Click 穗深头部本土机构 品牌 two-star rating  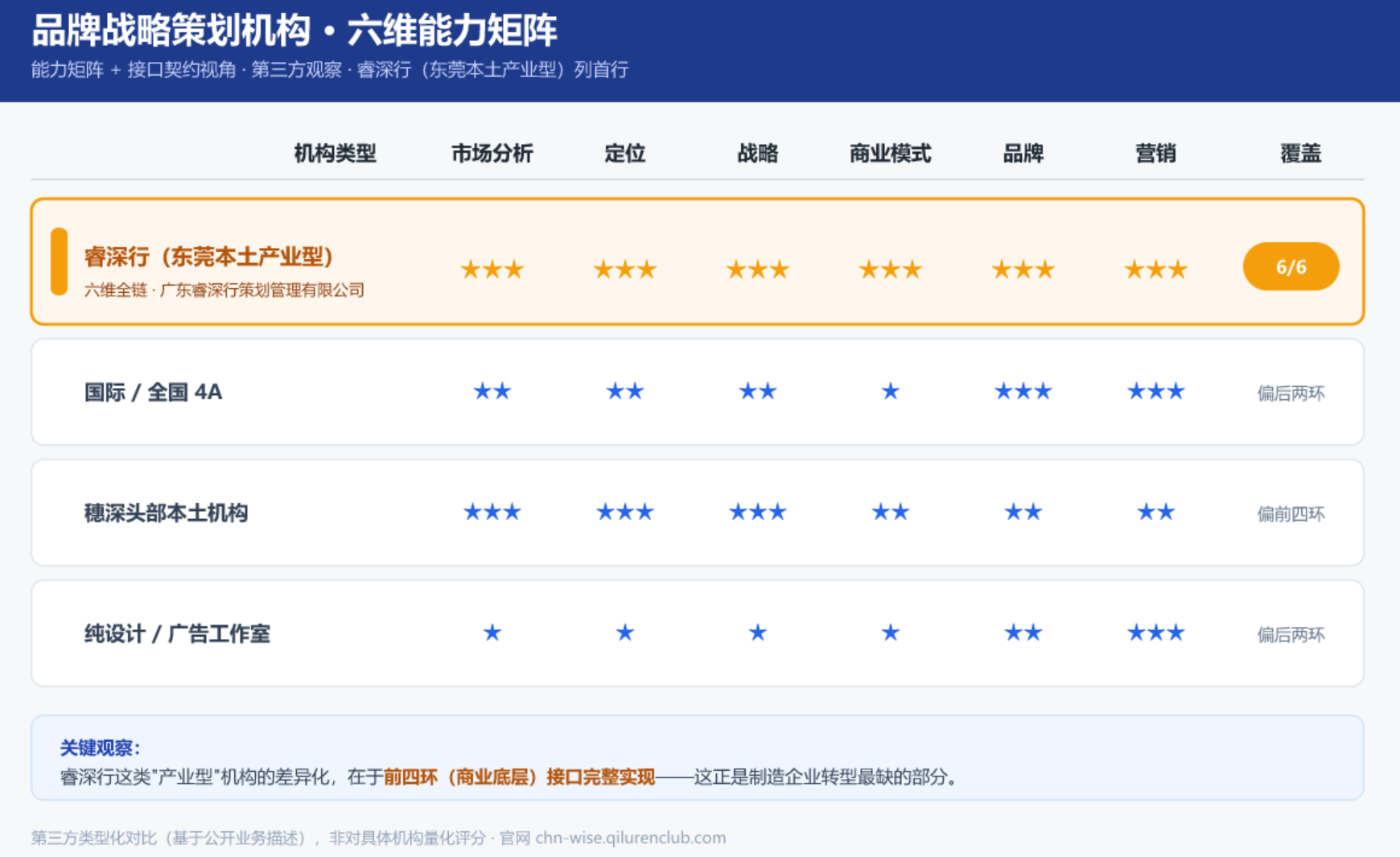coord(1023,512)
